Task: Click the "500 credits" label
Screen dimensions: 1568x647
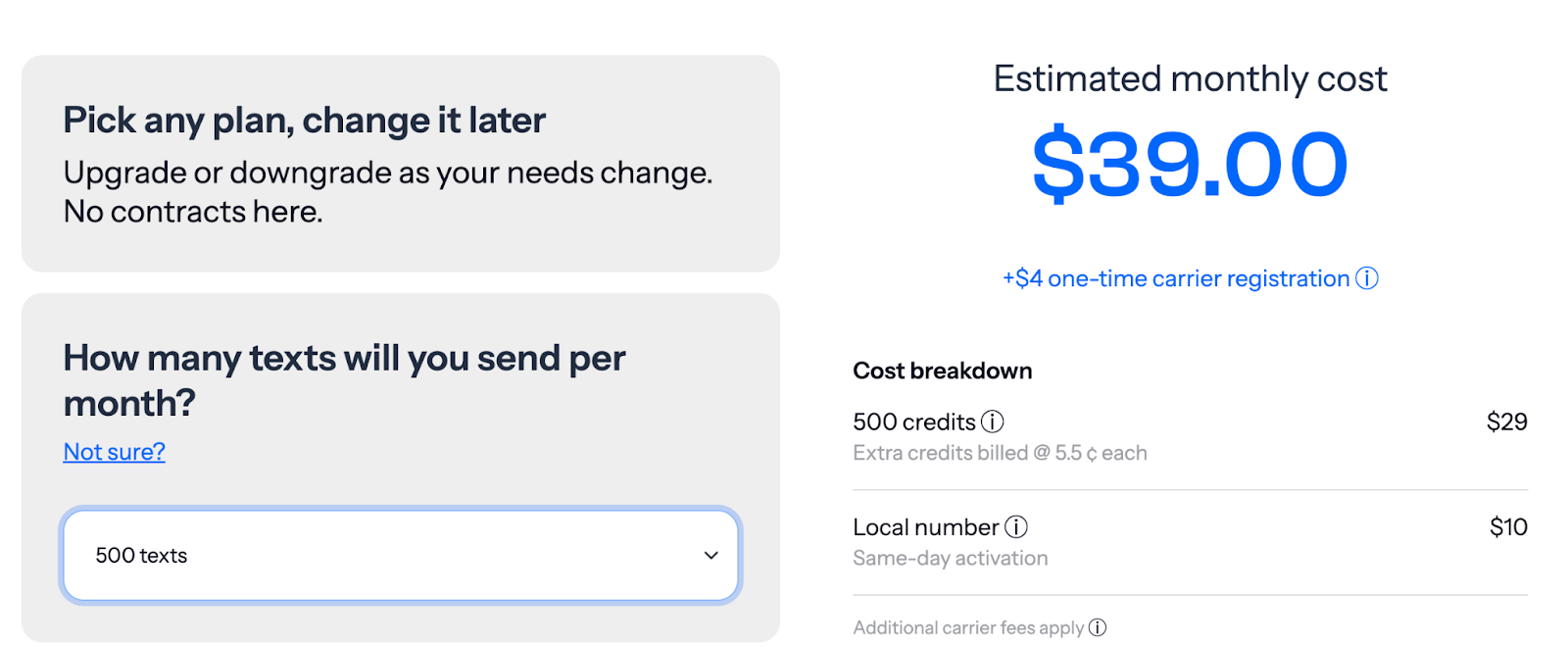Action: (913, 422)
